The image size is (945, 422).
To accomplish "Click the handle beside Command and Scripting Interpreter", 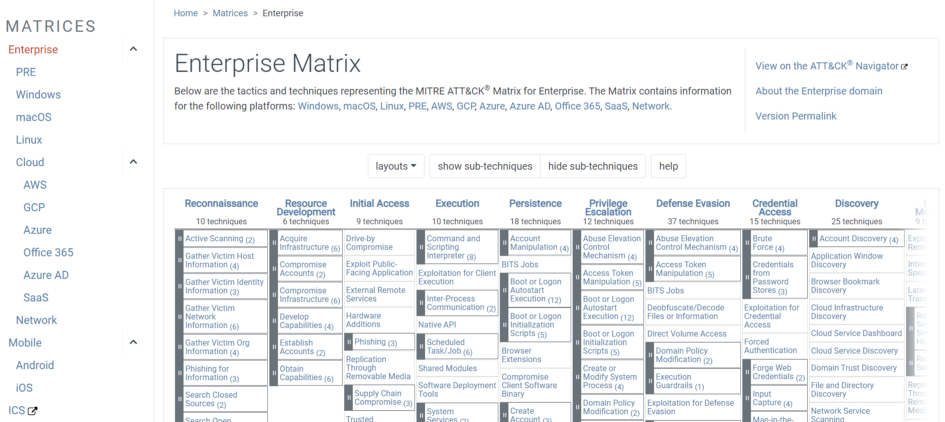I will [421, 246].
